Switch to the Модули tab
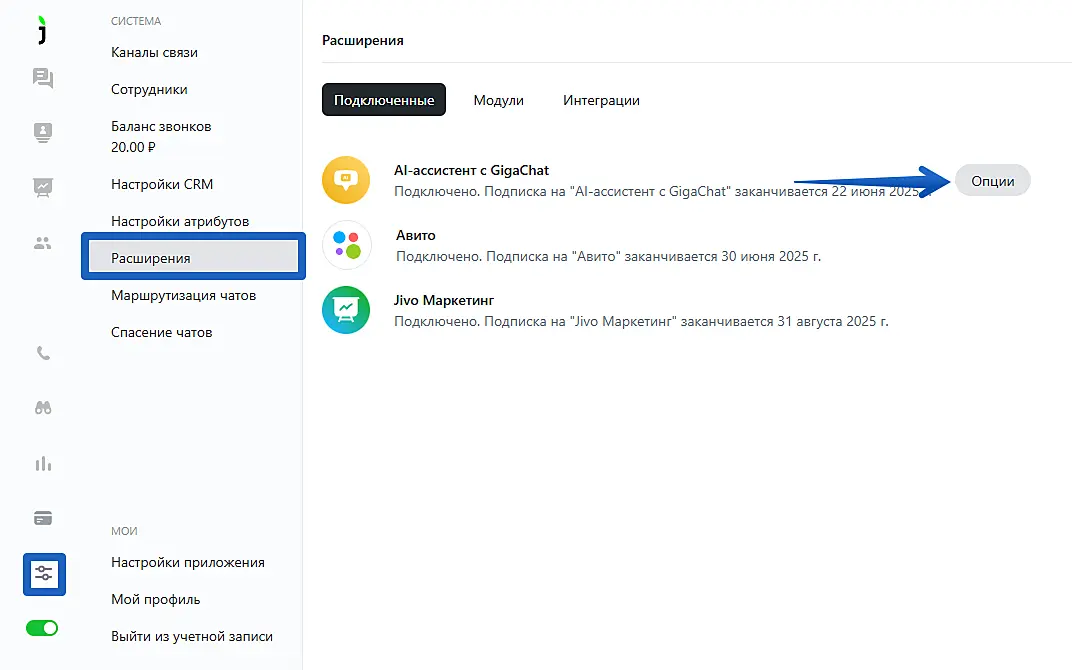The width and height of the screenshot is (1072, 670). tap(498, 100)
